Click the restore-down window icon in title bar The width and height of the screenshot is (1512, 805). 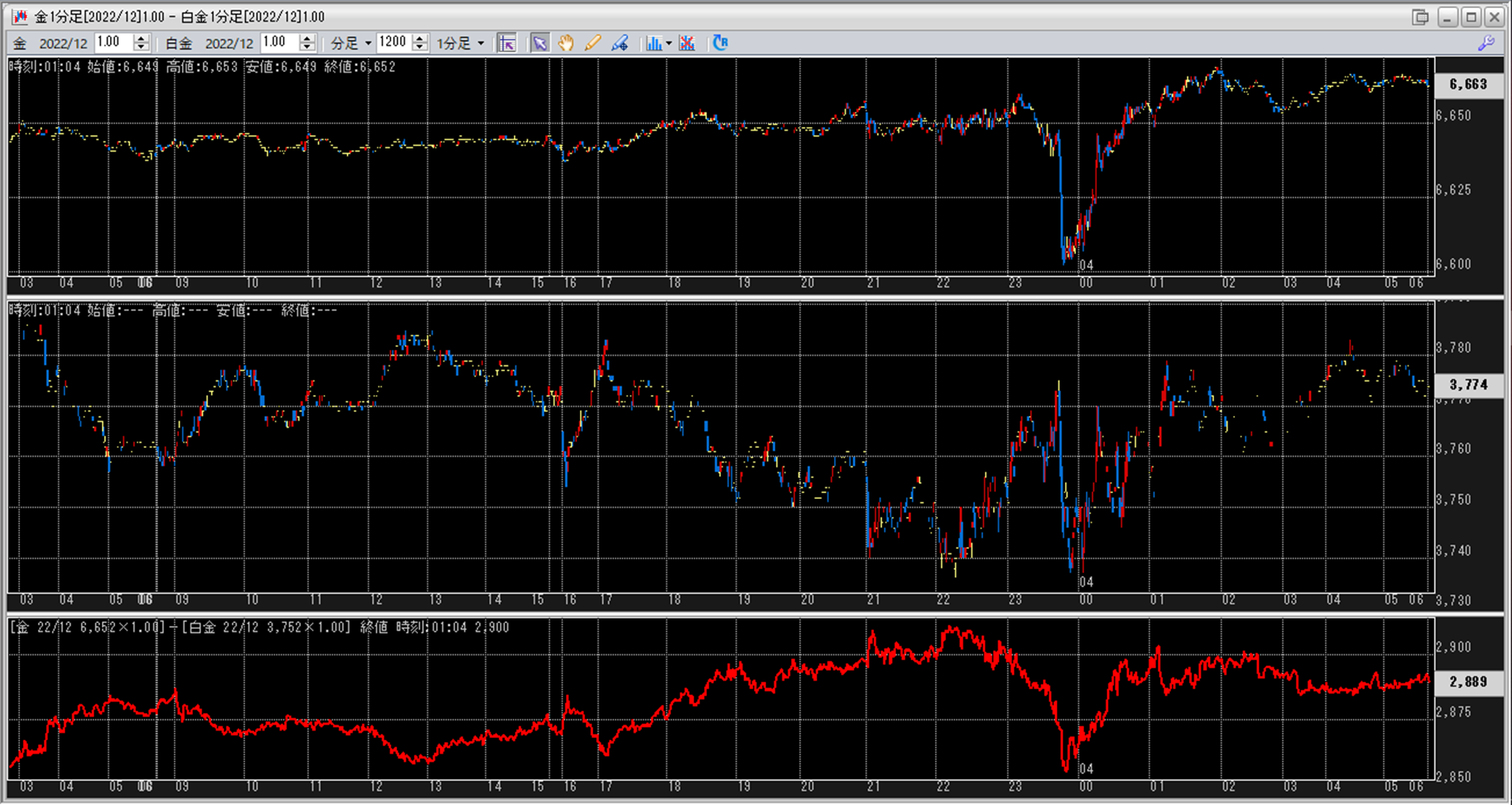coord(1419,16)
